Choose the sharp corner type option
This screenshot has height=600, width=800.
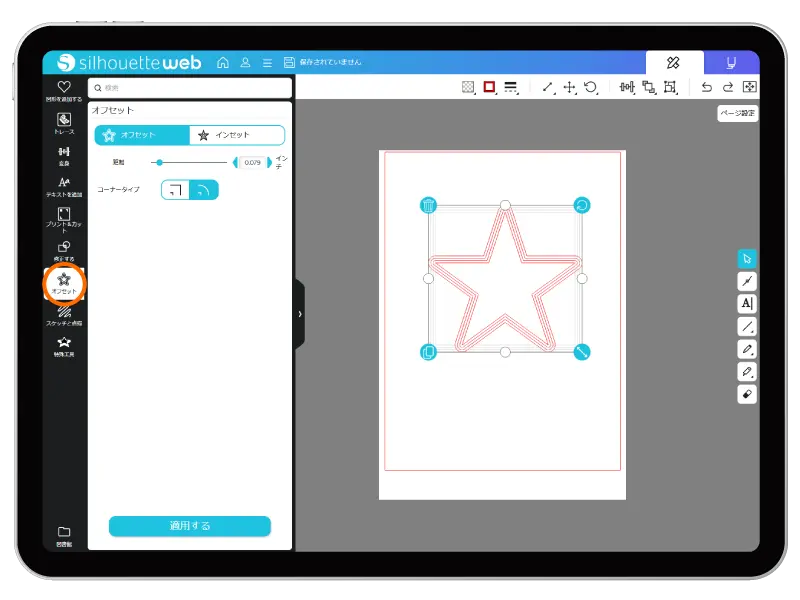tap(175, 190)
